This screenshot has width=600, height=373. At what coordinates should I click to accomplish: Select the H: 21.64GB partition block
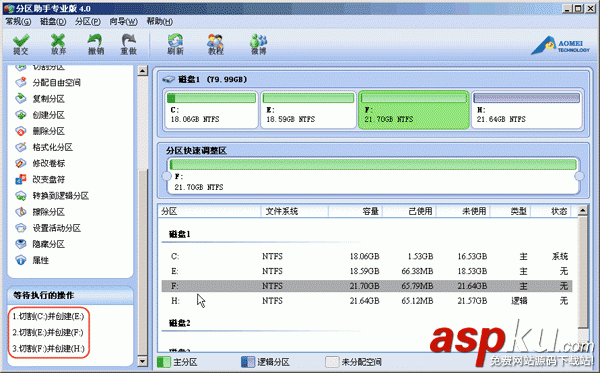point(527,109)
